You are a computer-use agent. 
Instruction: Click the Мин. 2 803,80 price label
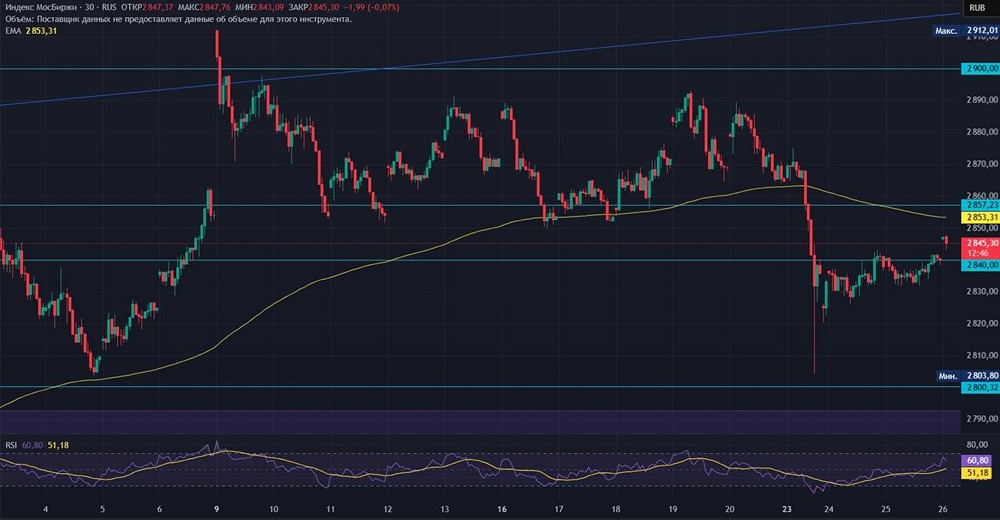(967, 376)
